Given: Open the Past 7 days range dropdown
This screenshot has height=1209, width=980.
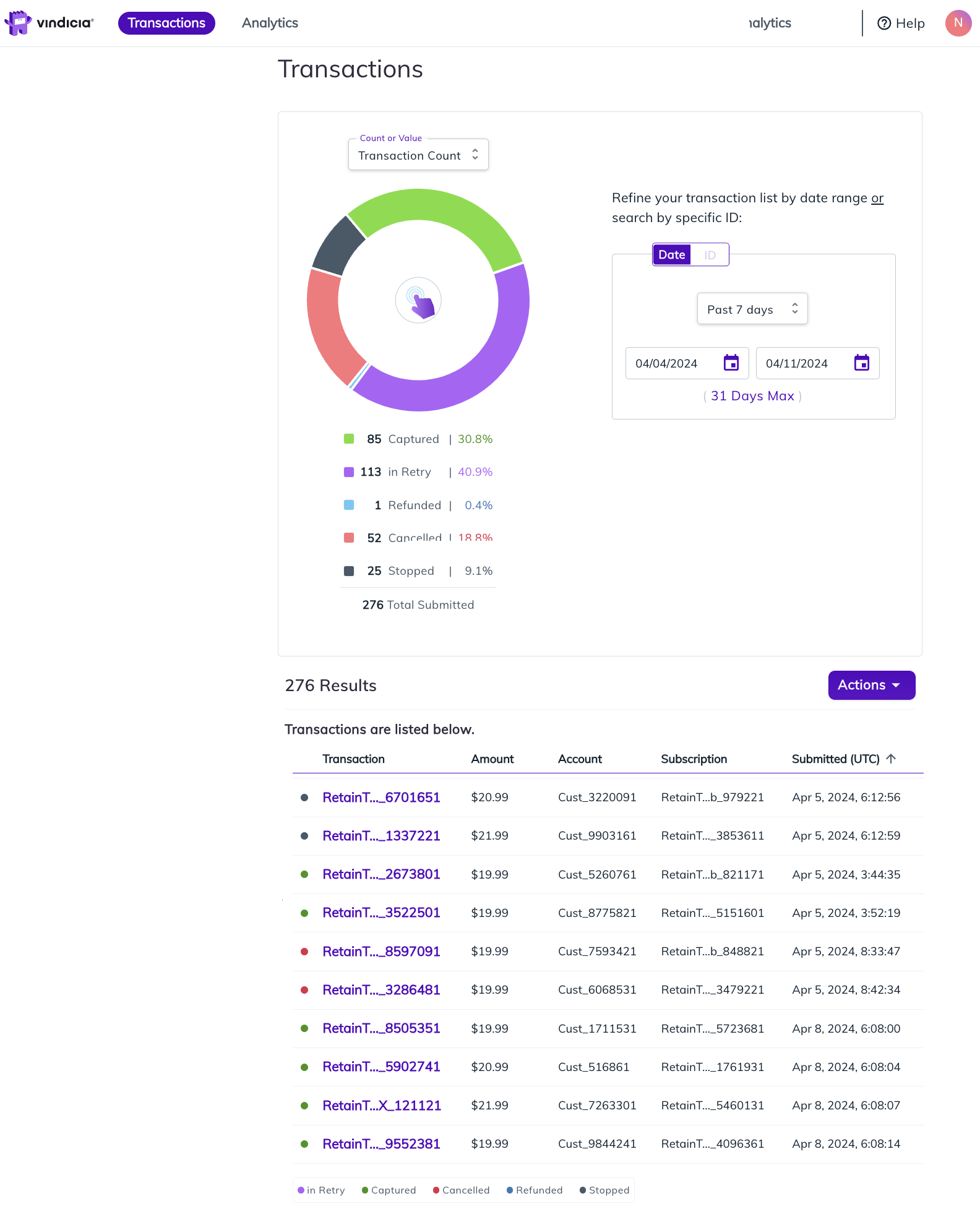Looking at the screenshot, I should 752,309.
